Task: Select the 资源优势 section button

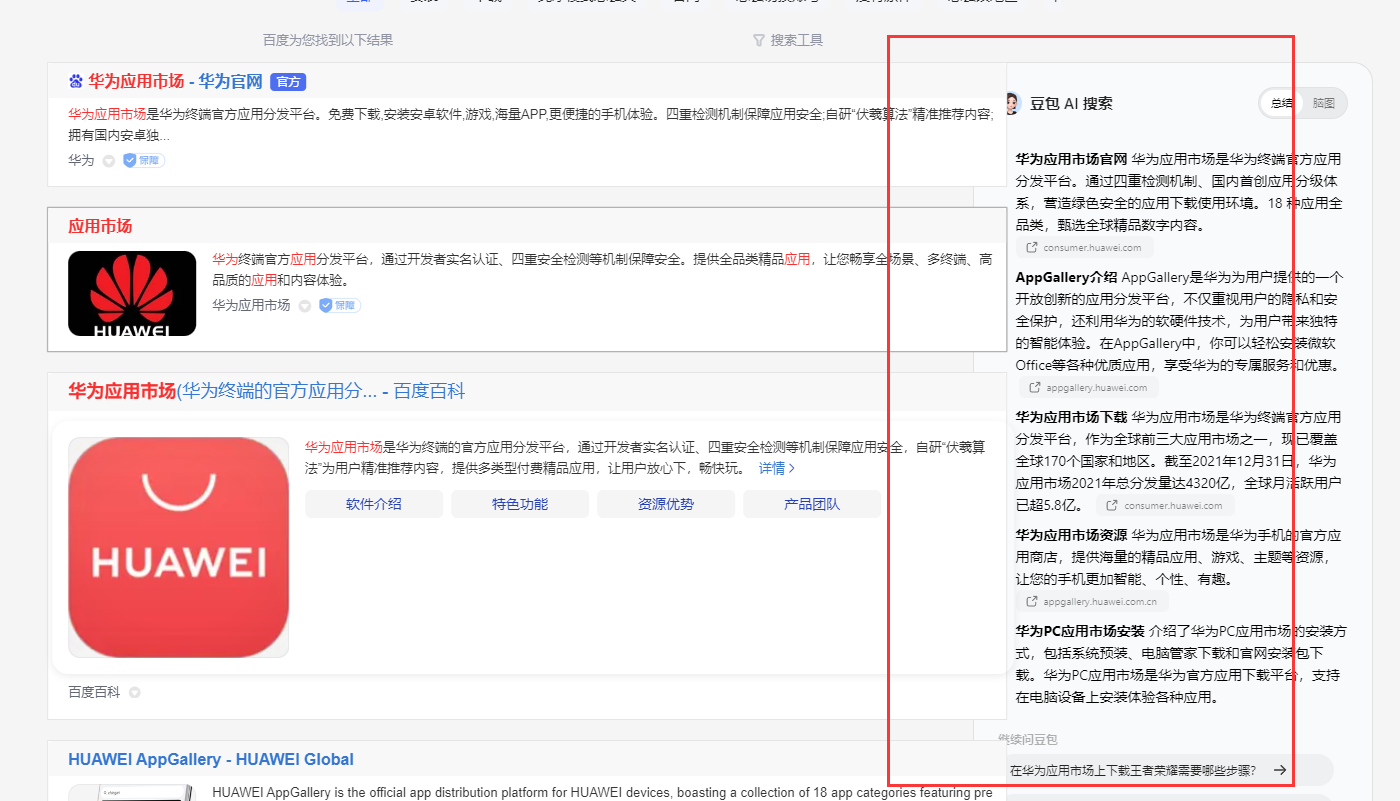Action: (x=666, y=504)
